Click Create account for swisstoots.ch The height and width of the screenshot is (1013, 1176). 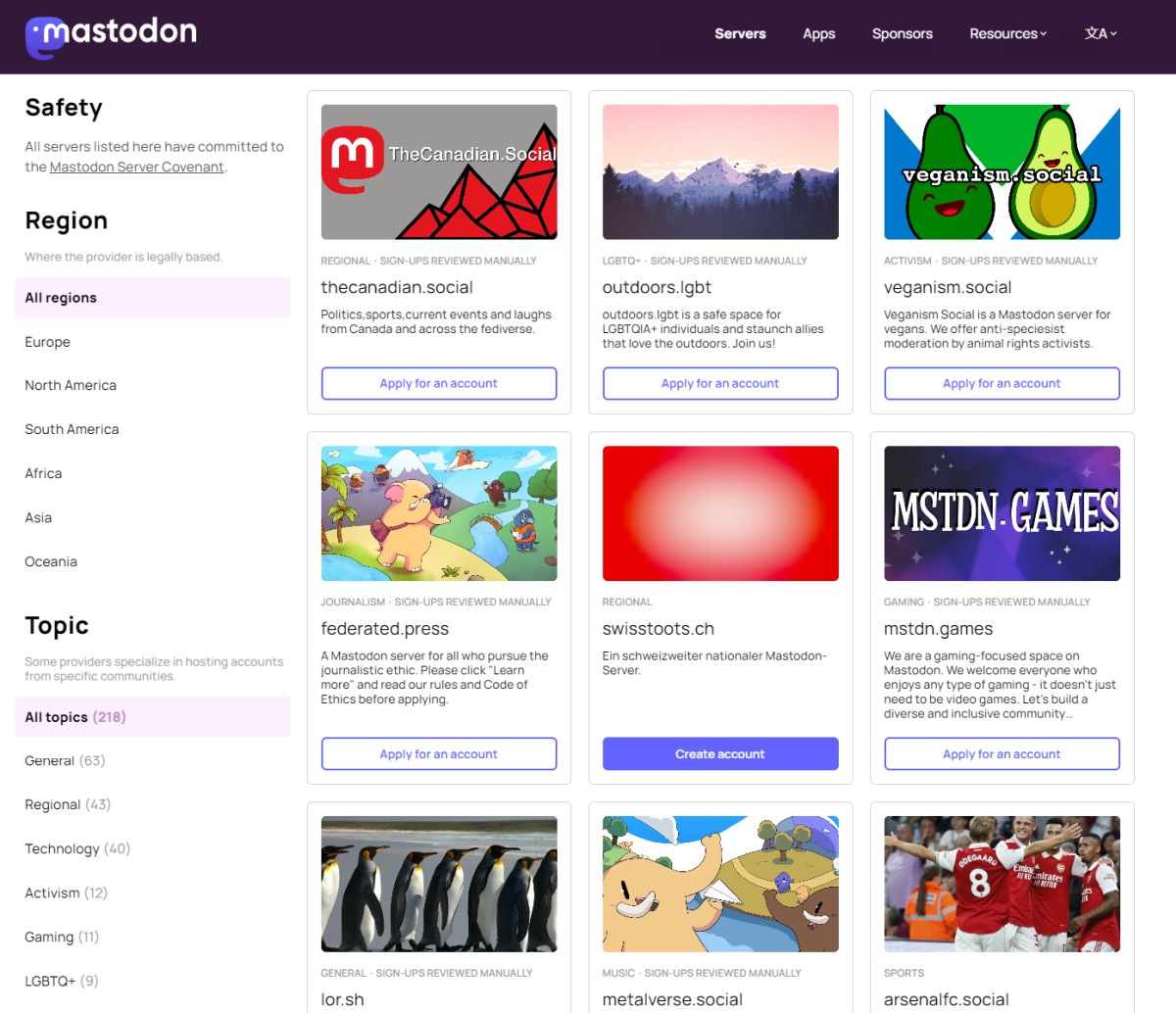(x=720, y=753)
